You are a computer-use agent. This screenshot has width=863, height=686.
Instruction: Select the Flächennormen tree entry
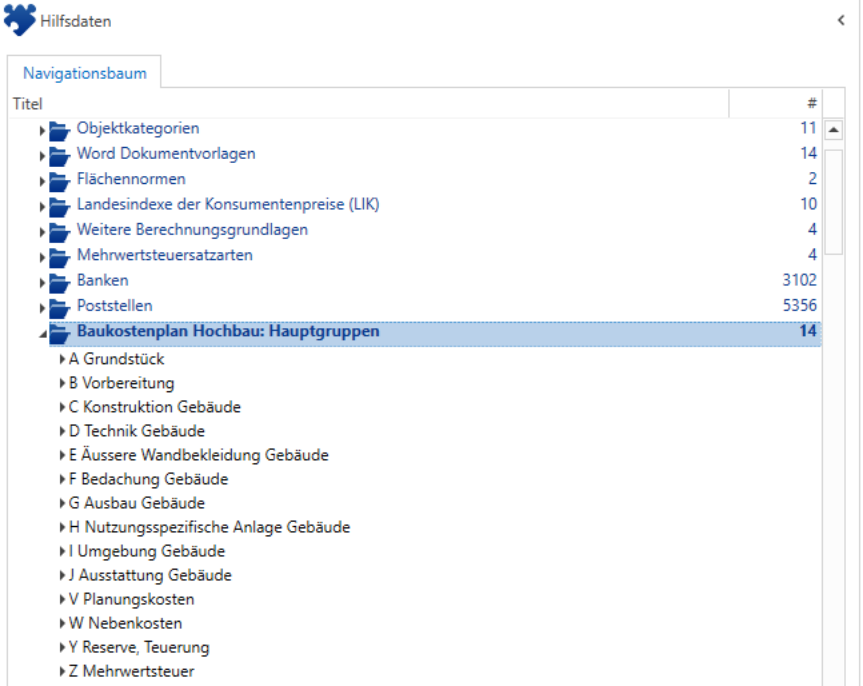pyautogui.click(x=131, y=179)
